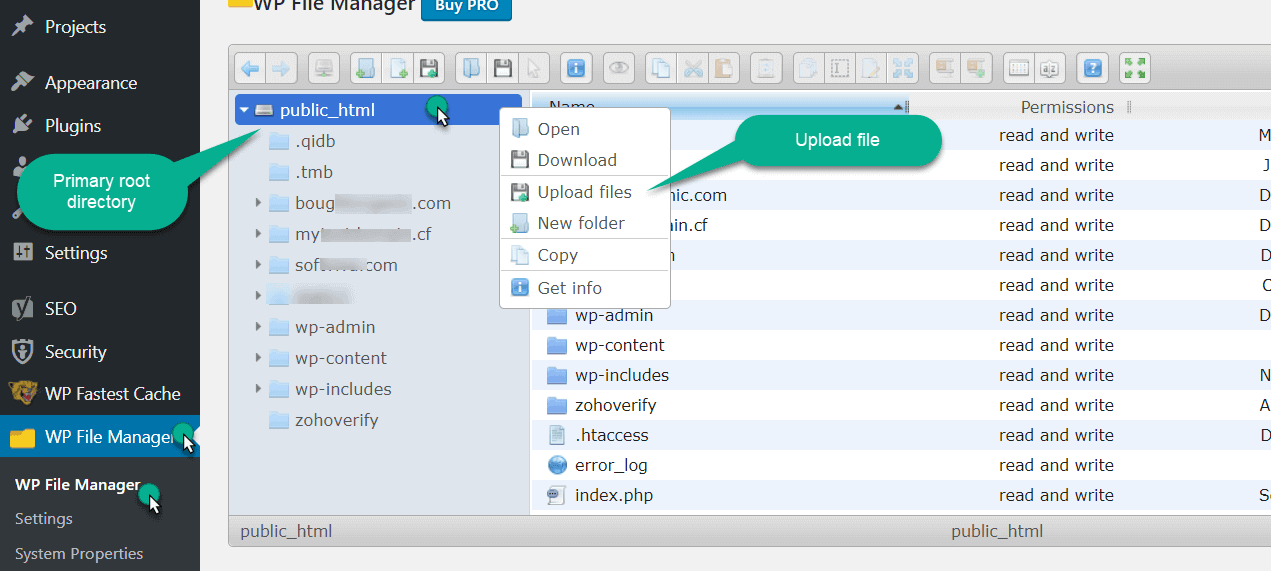Click the Download floppy-disk toolbar icon
Viewport: 1271px width, 571px height.
[x=503, y=68]
